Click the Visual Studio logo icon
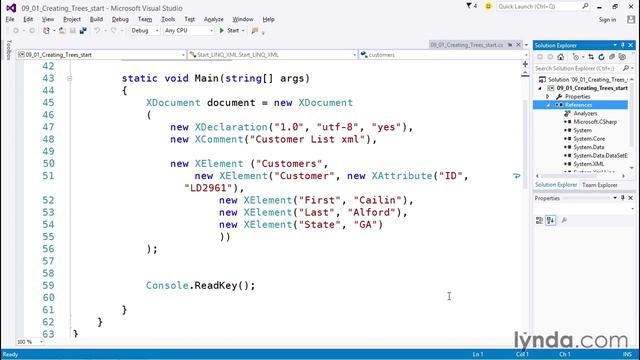The height and width of the screenshot is (360, 640). click(11, 8)
